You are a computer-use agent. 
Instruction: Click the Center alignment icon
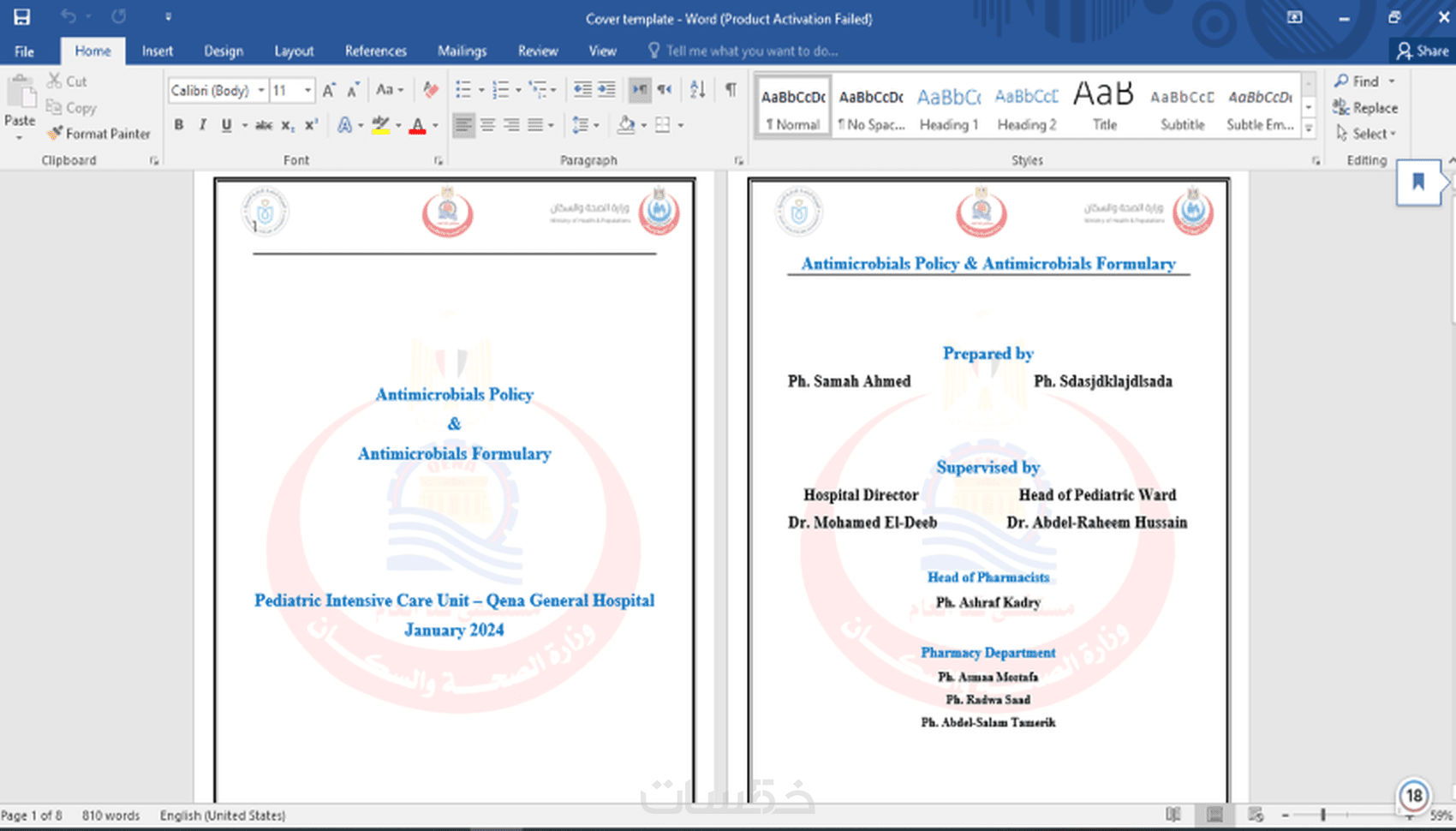tap(487, 125)
